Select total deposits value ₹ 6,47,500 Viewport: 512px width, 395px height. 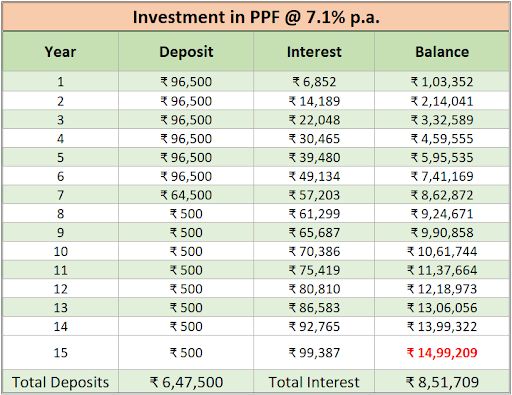point(186,382)
